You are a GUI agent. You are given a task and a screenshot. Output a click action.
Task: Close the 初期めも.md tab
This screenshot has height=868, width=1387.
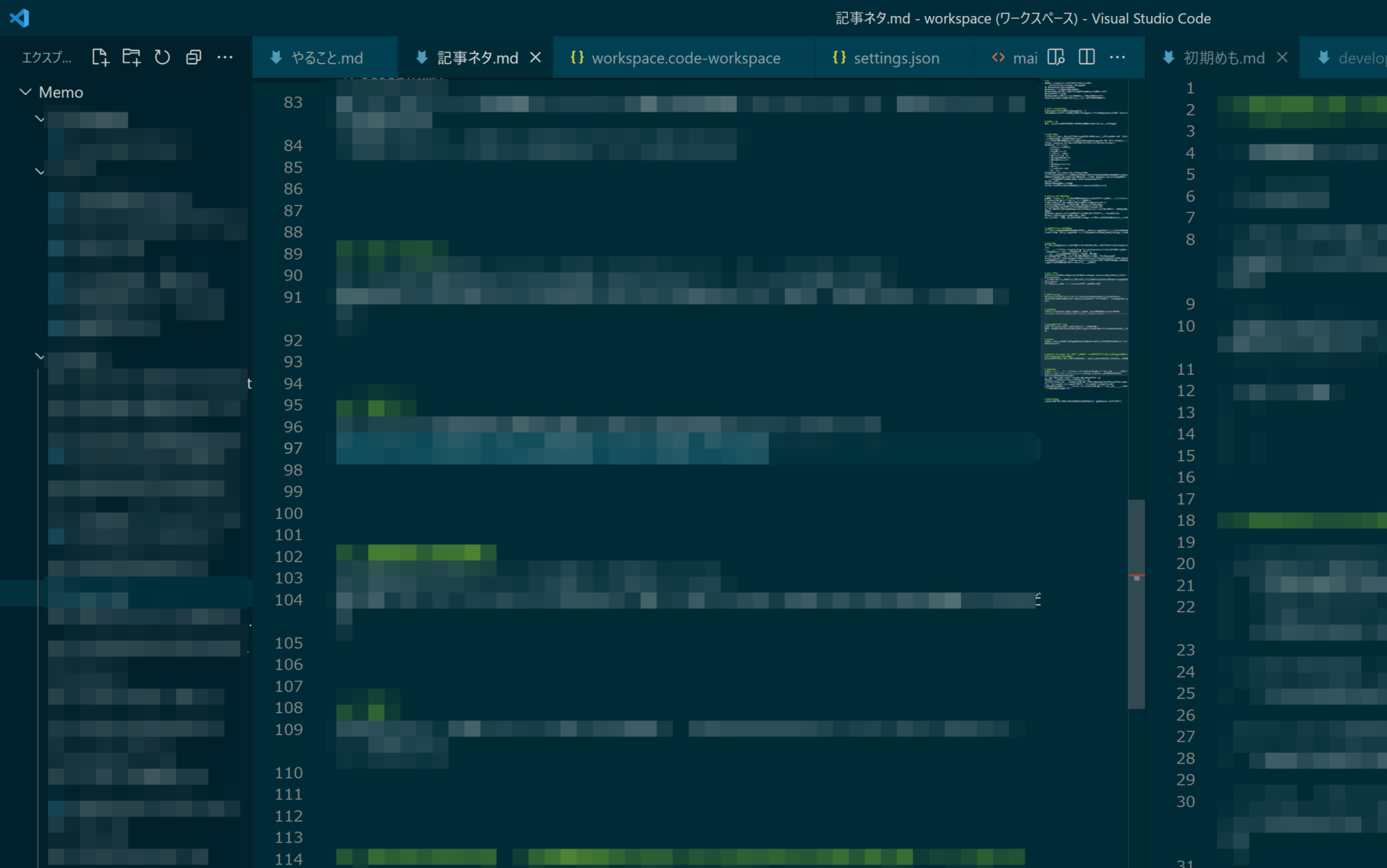pyautogui.click(x=1282, y=58)
